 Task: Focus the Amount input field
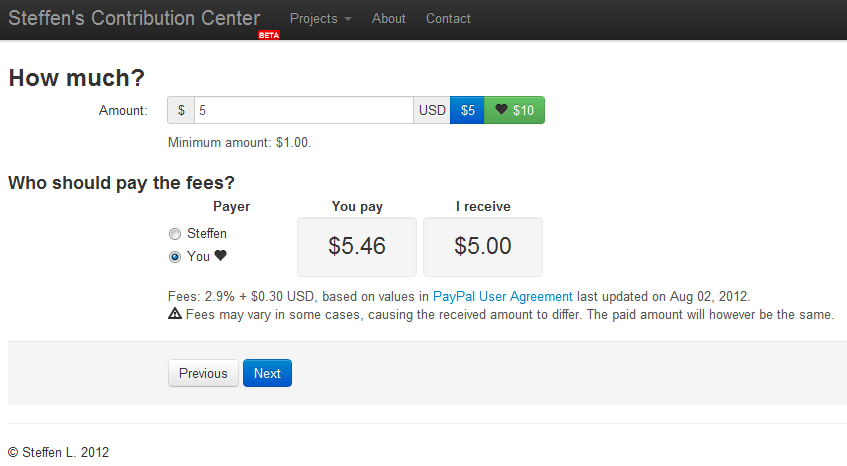coord(303,110)
